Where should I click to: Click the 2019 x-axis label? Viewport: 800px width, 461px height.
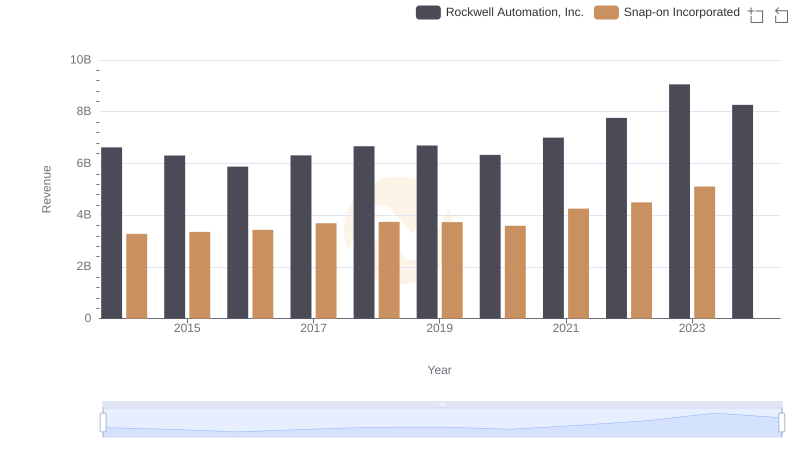pos(439,328)
